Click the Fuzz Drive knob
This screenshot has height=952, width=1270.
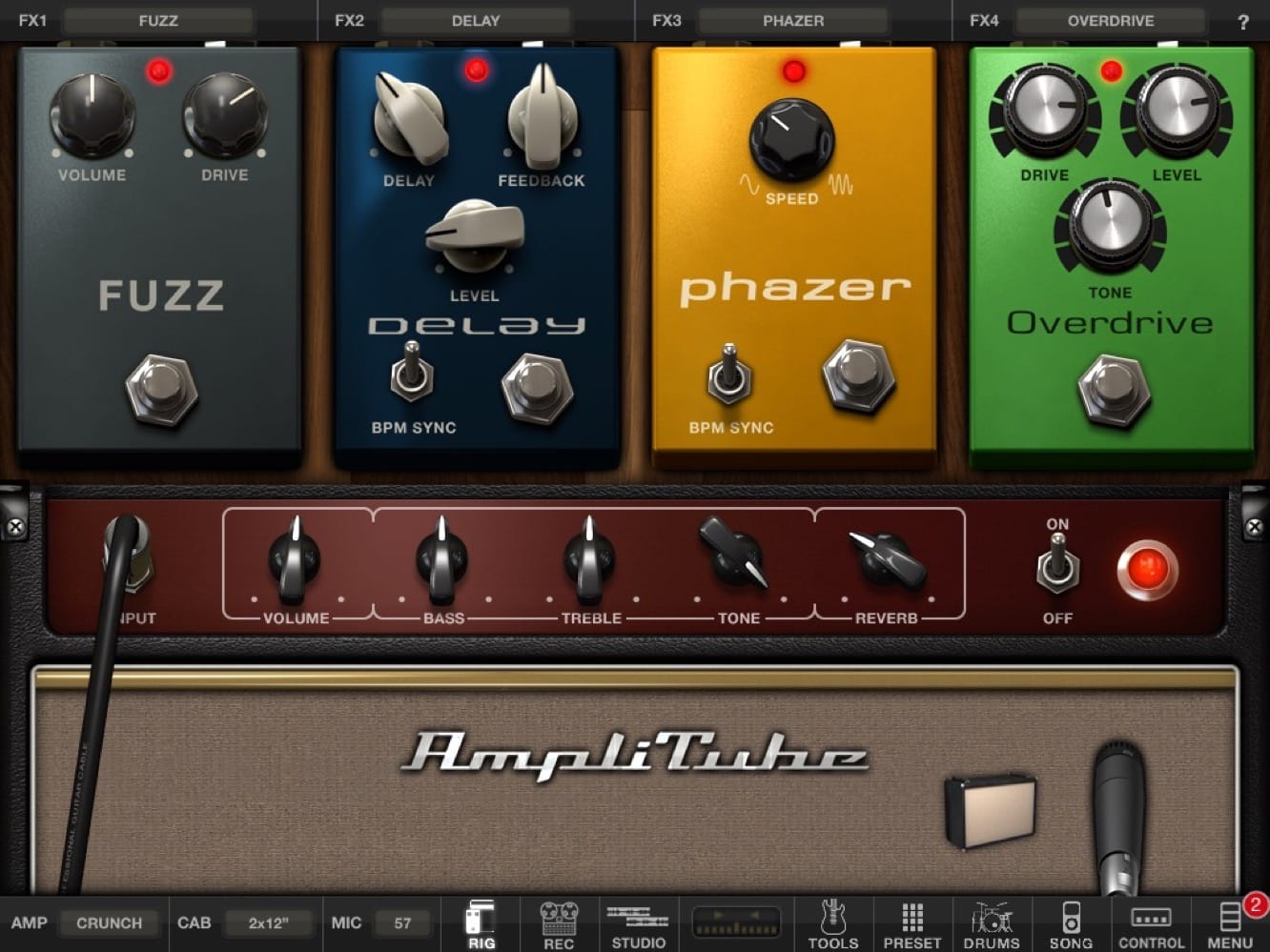224,113
